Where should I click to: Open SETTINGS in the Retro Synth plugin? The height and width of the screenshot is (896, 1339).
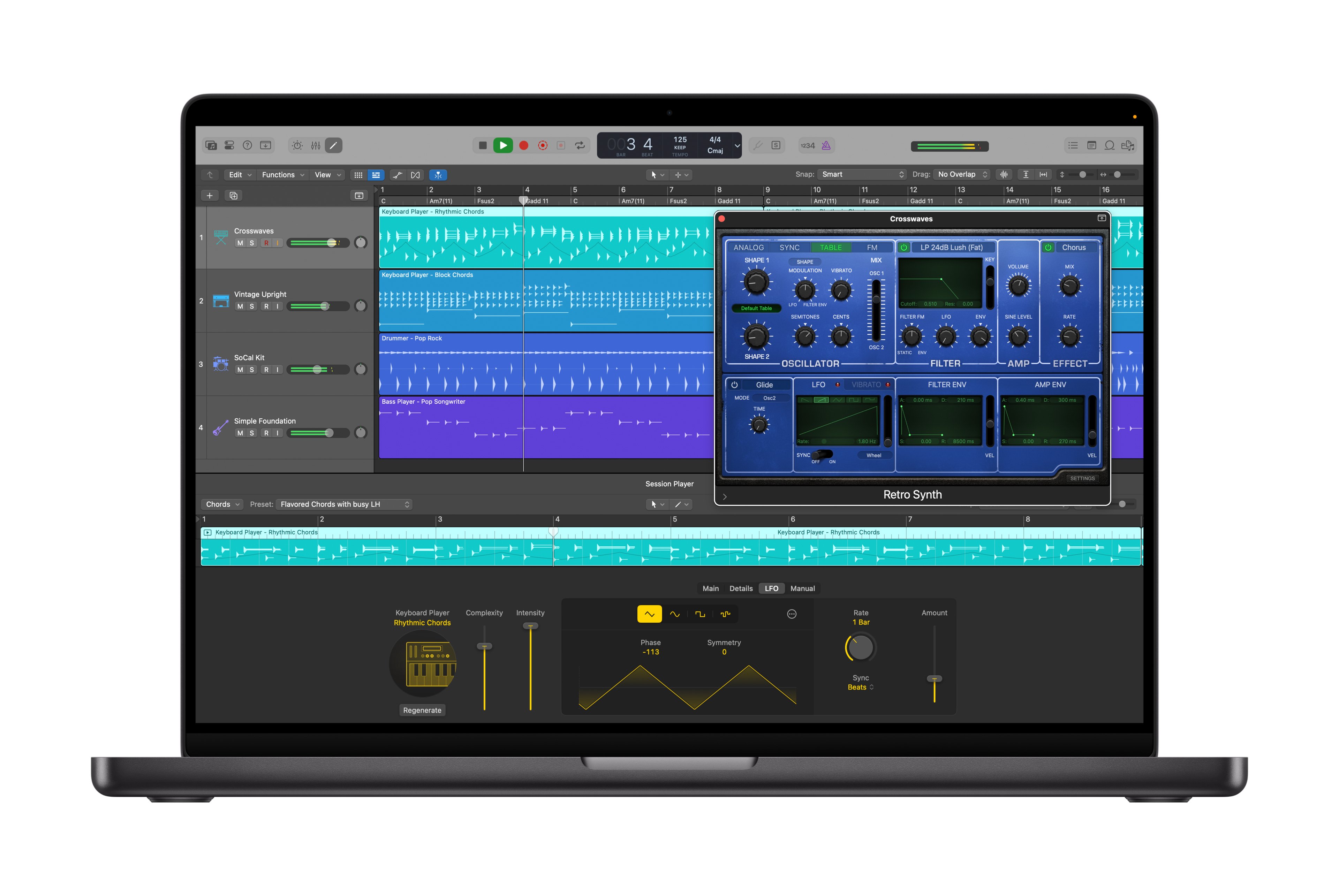[x=1083, y=478]
